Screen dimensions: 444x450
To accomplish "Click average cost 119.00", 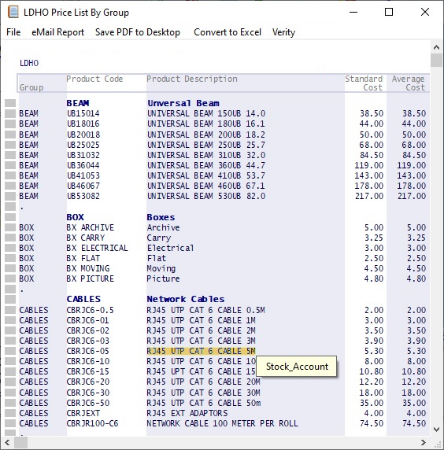I will [x=411, y=165].
